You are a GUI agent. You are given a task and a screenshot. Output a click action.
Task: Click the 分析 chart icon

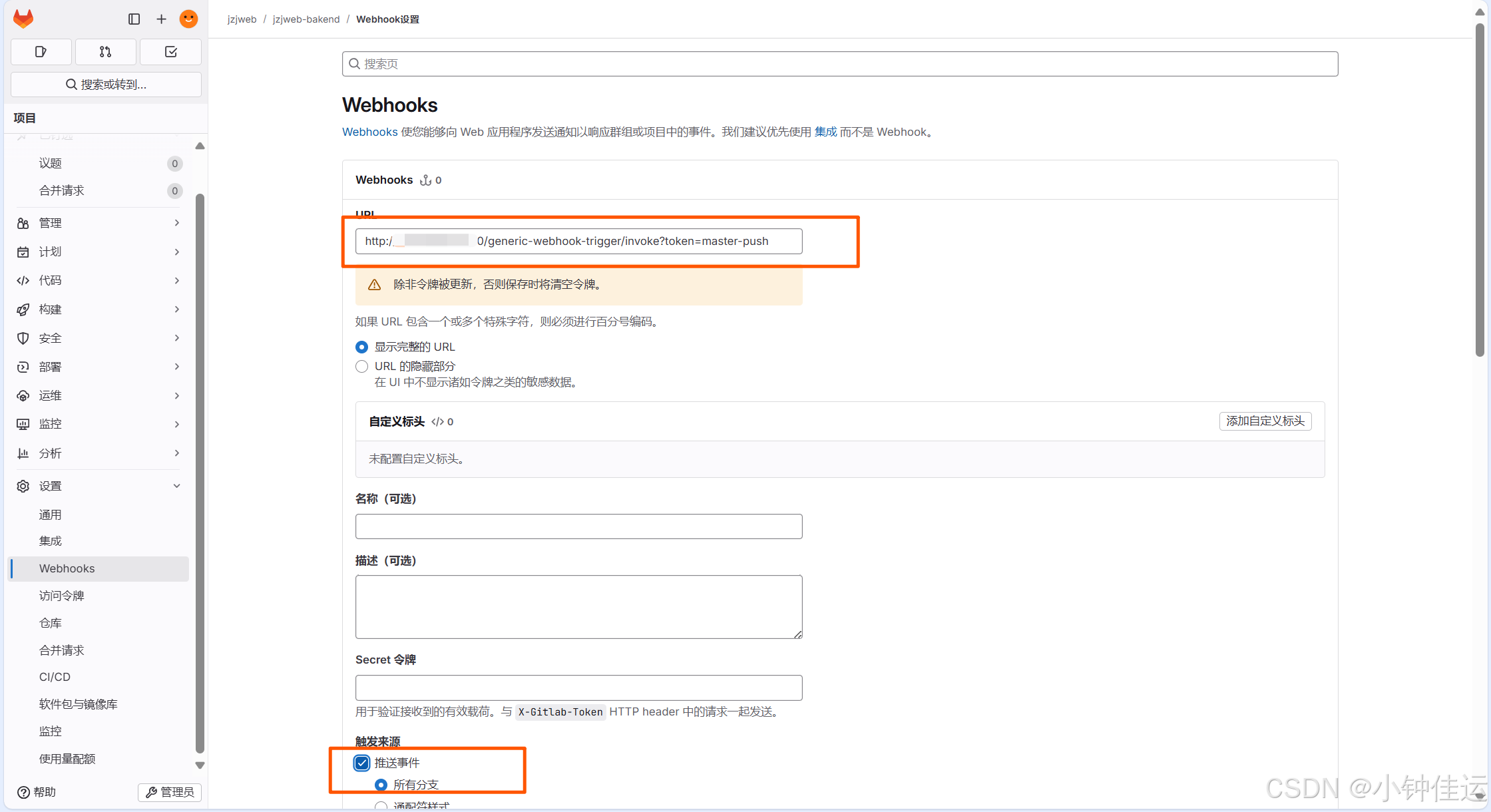click(x=23, y=453)
